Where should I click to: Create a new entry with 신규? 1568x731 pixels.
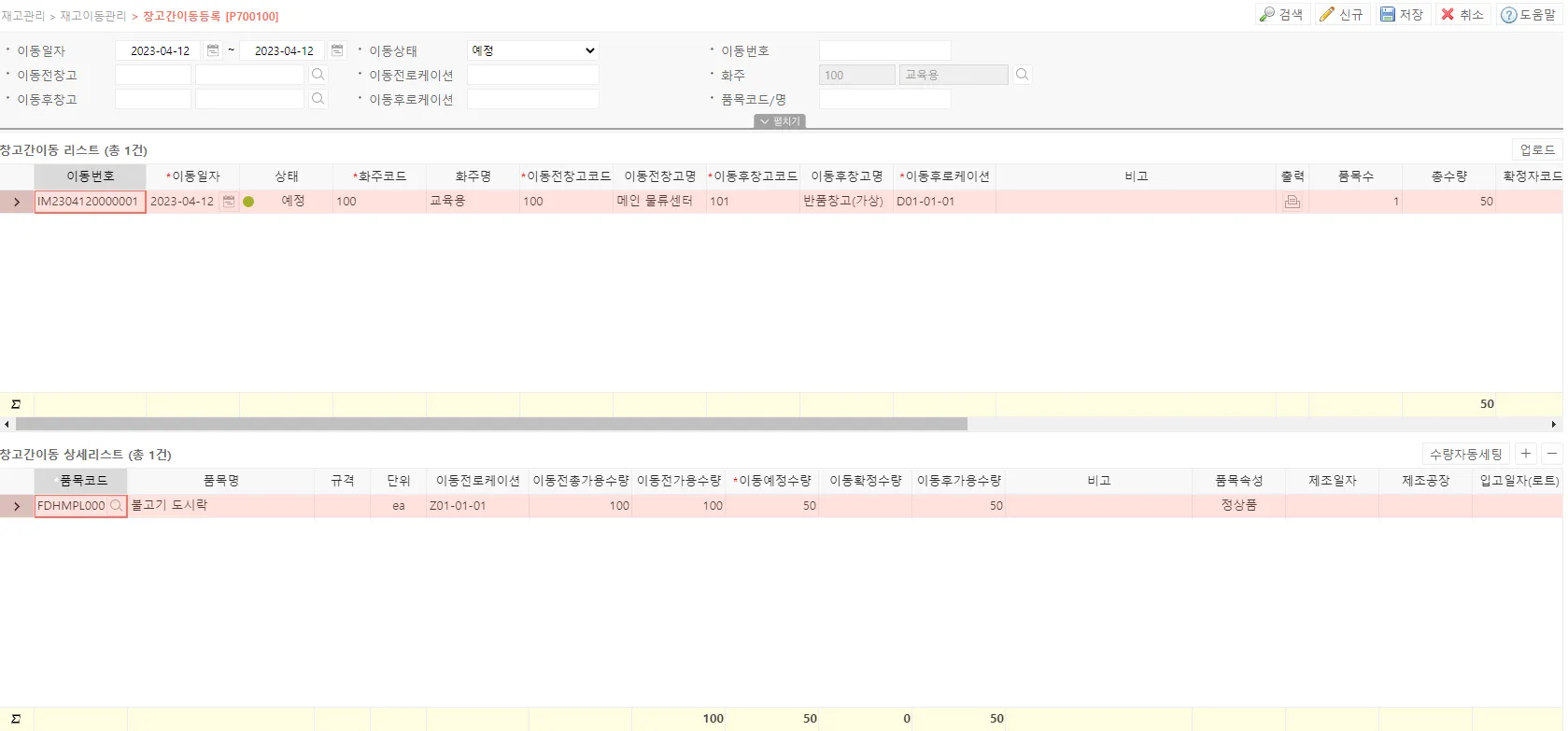pos(1341,15)
